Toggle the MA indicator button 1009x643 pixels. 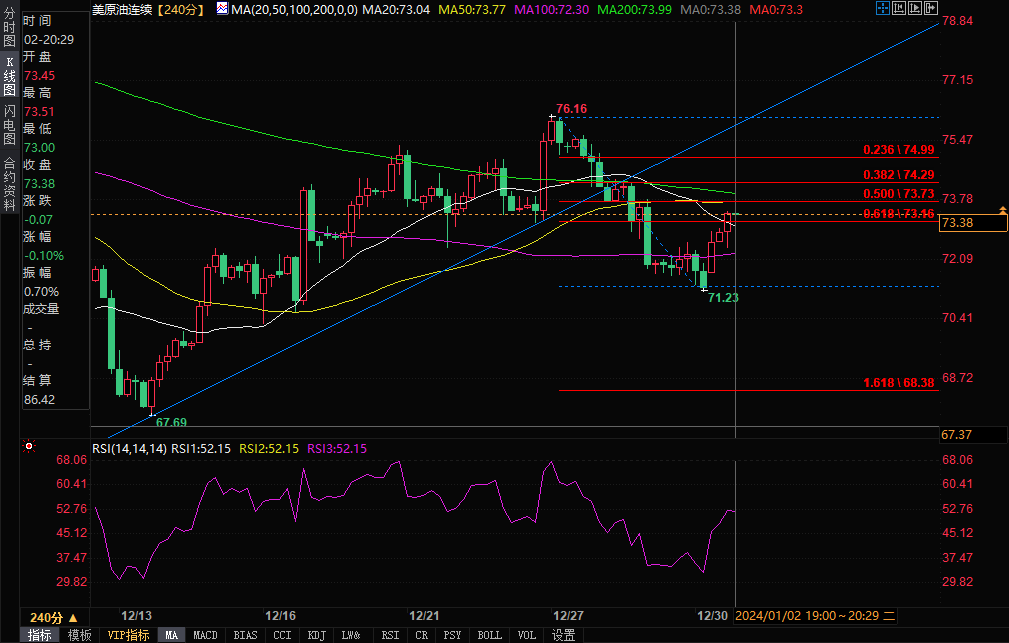pyautogui.click(x=171, y=635)
